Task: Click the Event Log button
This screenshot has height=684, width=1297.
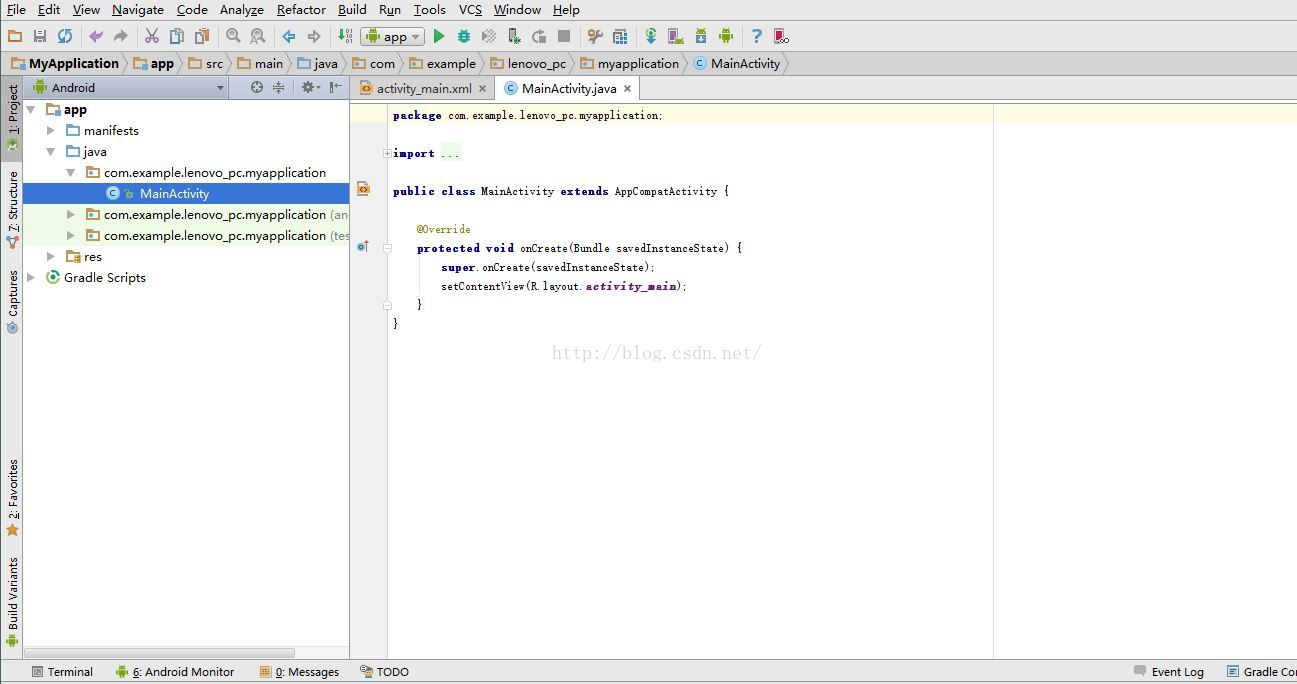Action: [1168, 672]
